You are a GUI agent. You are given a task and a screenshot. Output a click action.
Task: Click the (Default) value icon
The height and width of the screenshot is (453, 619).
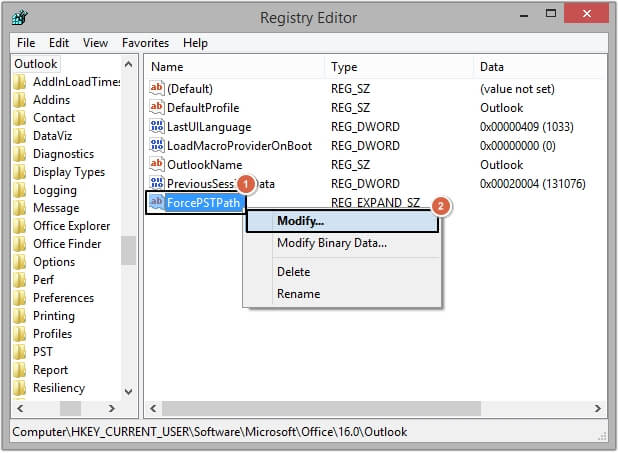[156, 89]
